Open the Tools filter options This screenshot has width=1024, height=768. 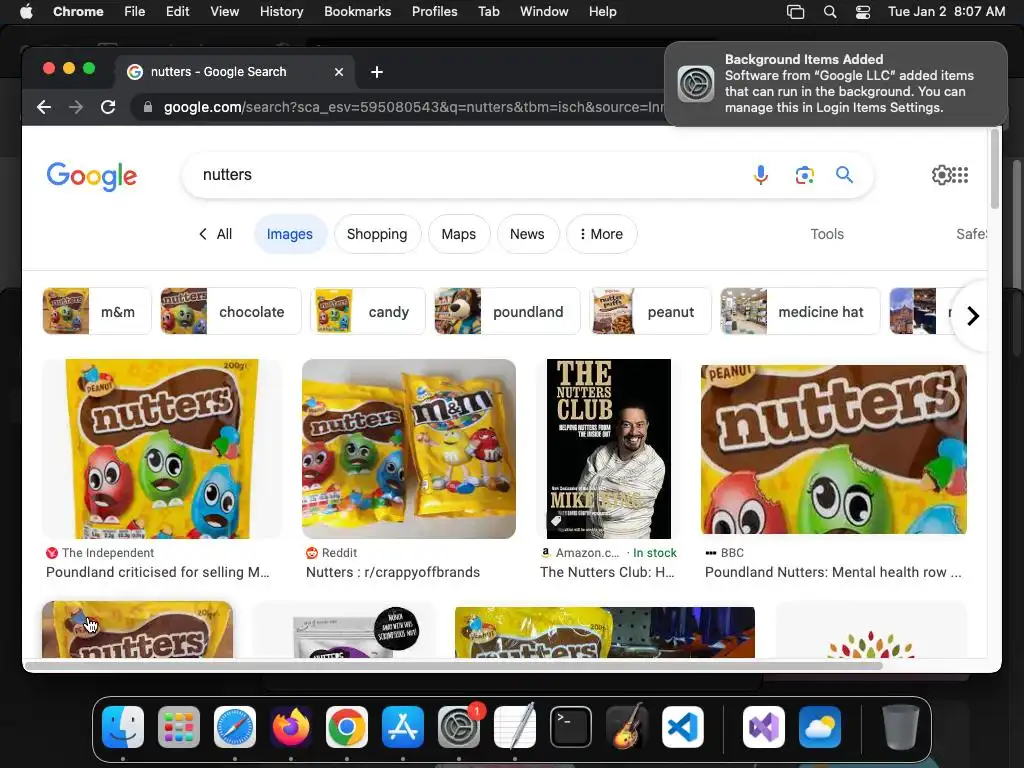coord(827,234)
